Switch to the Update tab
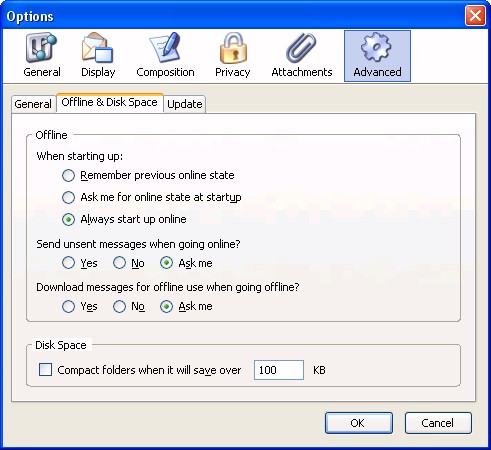The image size is (491, 450). [185, 104]
